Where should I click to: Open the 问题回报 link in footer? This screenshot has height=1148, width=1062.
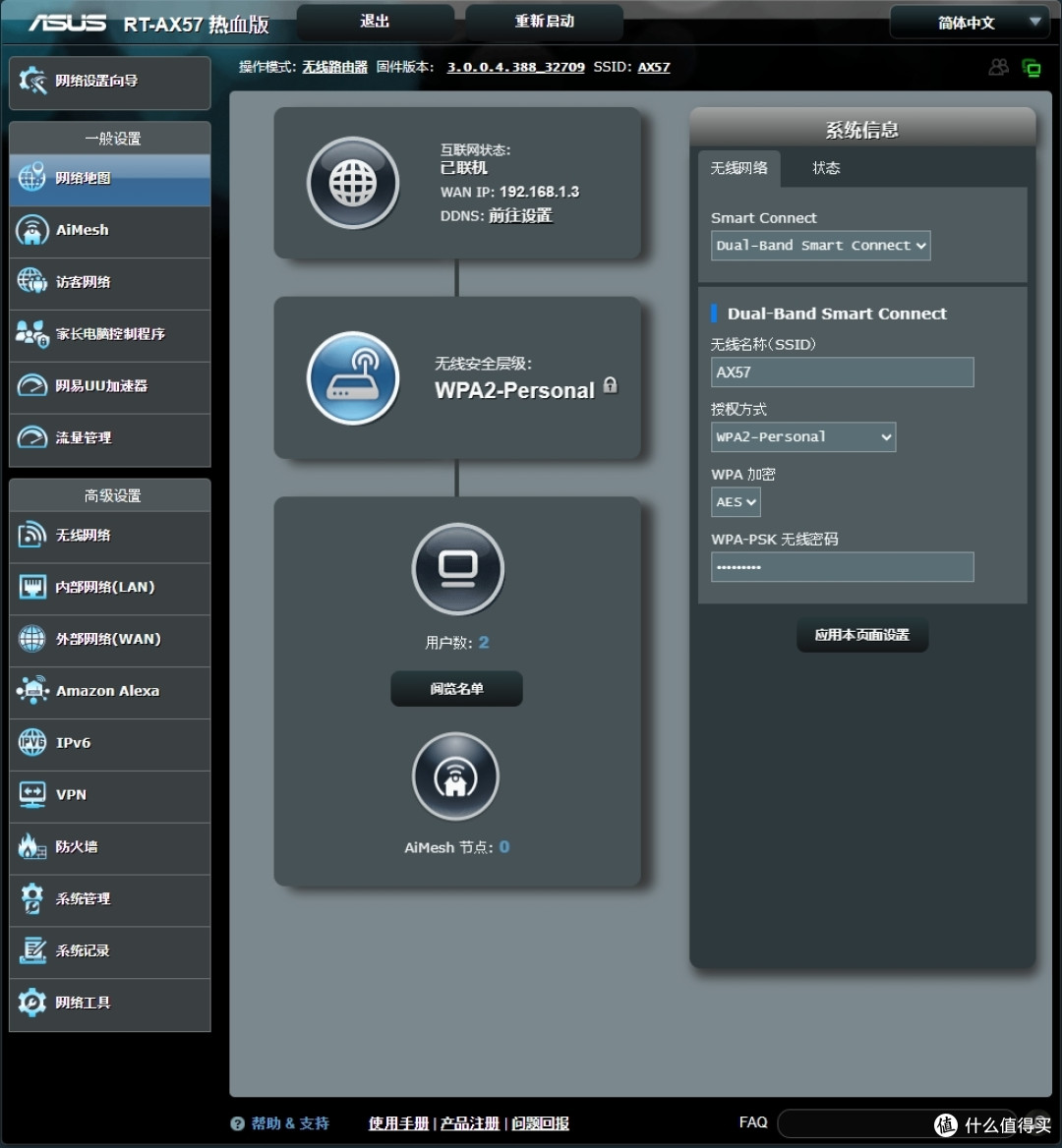[x=540, y=1123]
